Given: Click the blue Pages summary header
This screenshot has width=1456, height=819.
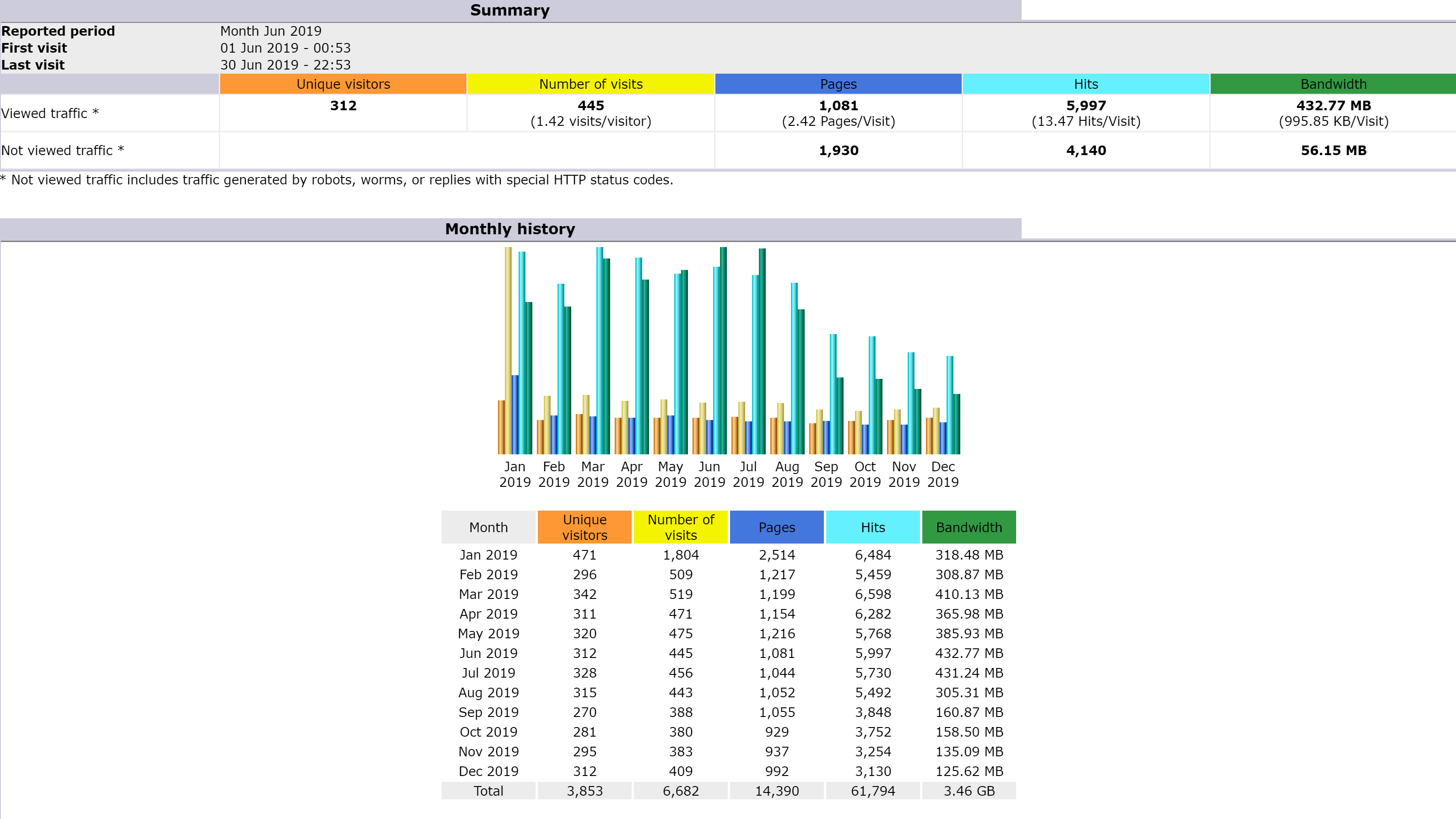Looking at the screenshot, I should tap(838, 84).
